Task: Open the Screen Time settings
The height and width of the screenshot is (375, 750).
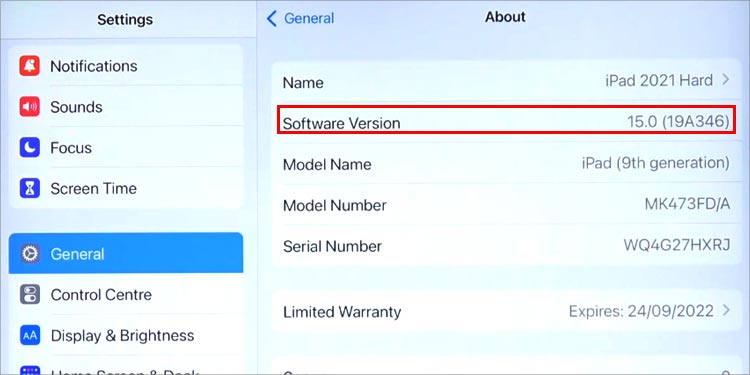Action: pyautogui.click(x=126, y=188)
